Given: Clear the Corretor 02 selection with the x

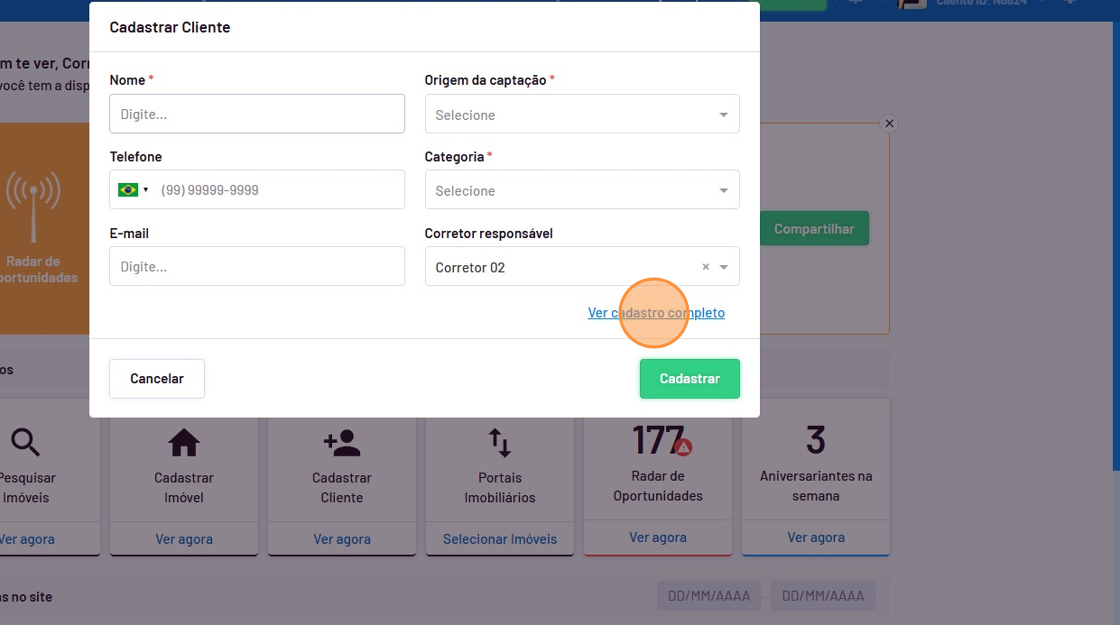Looking at the screenshot, I should click(x=705, y=267).
